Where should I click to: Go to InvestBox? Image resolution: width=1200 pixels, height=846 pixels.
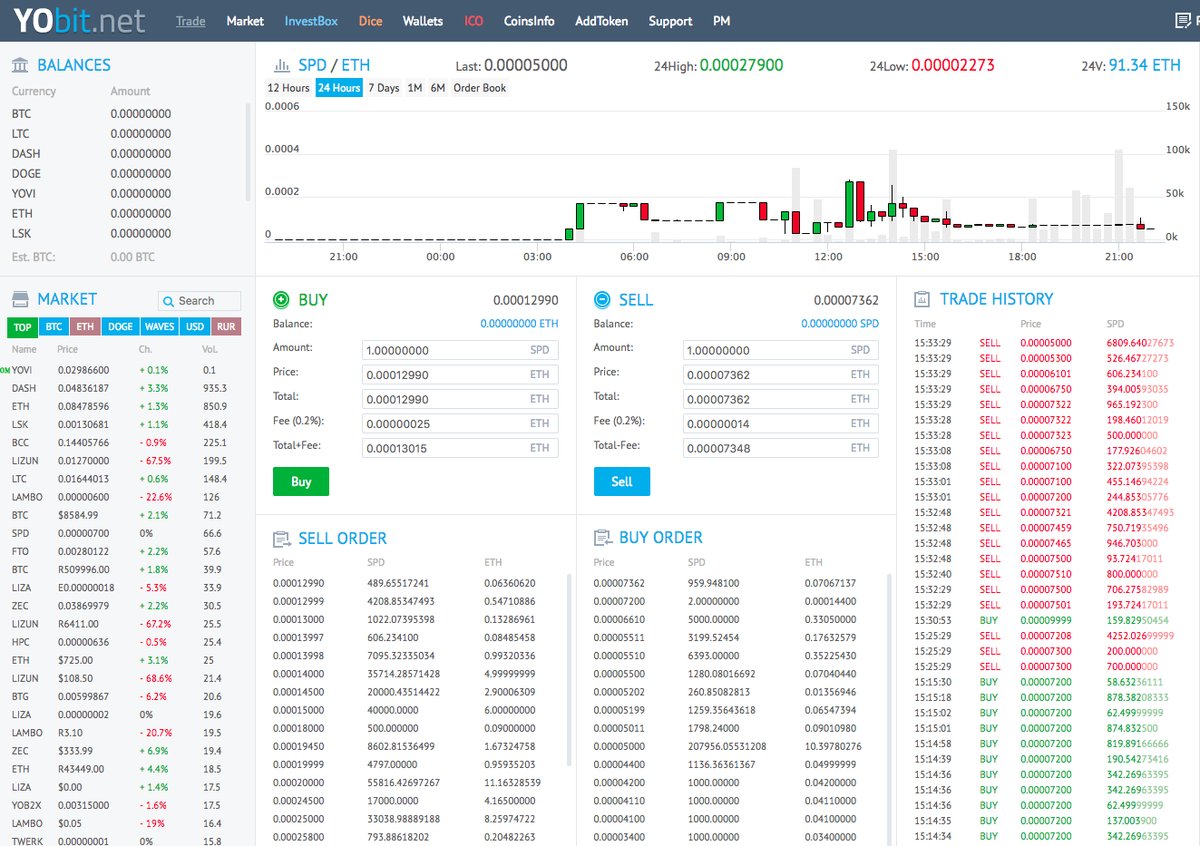coord(311,20)
